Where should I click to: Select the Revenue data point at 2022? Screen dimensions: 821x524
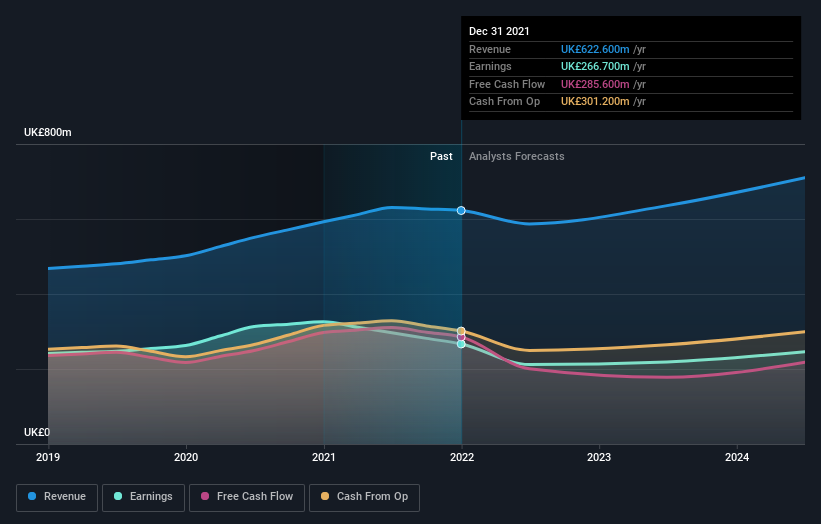point(461,210)
